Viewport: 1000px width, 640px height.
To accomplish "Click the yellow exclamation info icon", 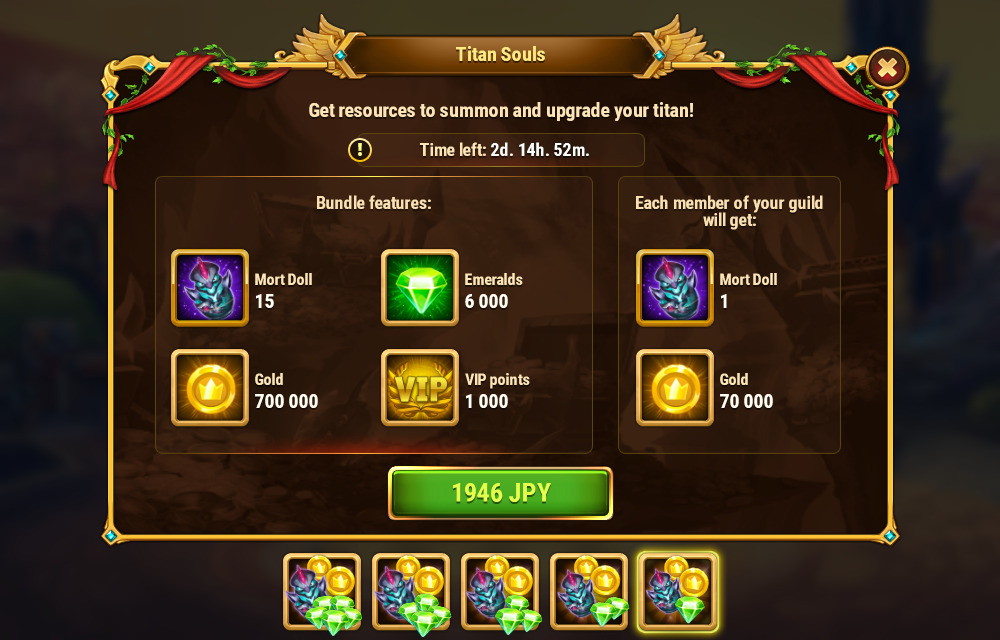I will 360,150.
